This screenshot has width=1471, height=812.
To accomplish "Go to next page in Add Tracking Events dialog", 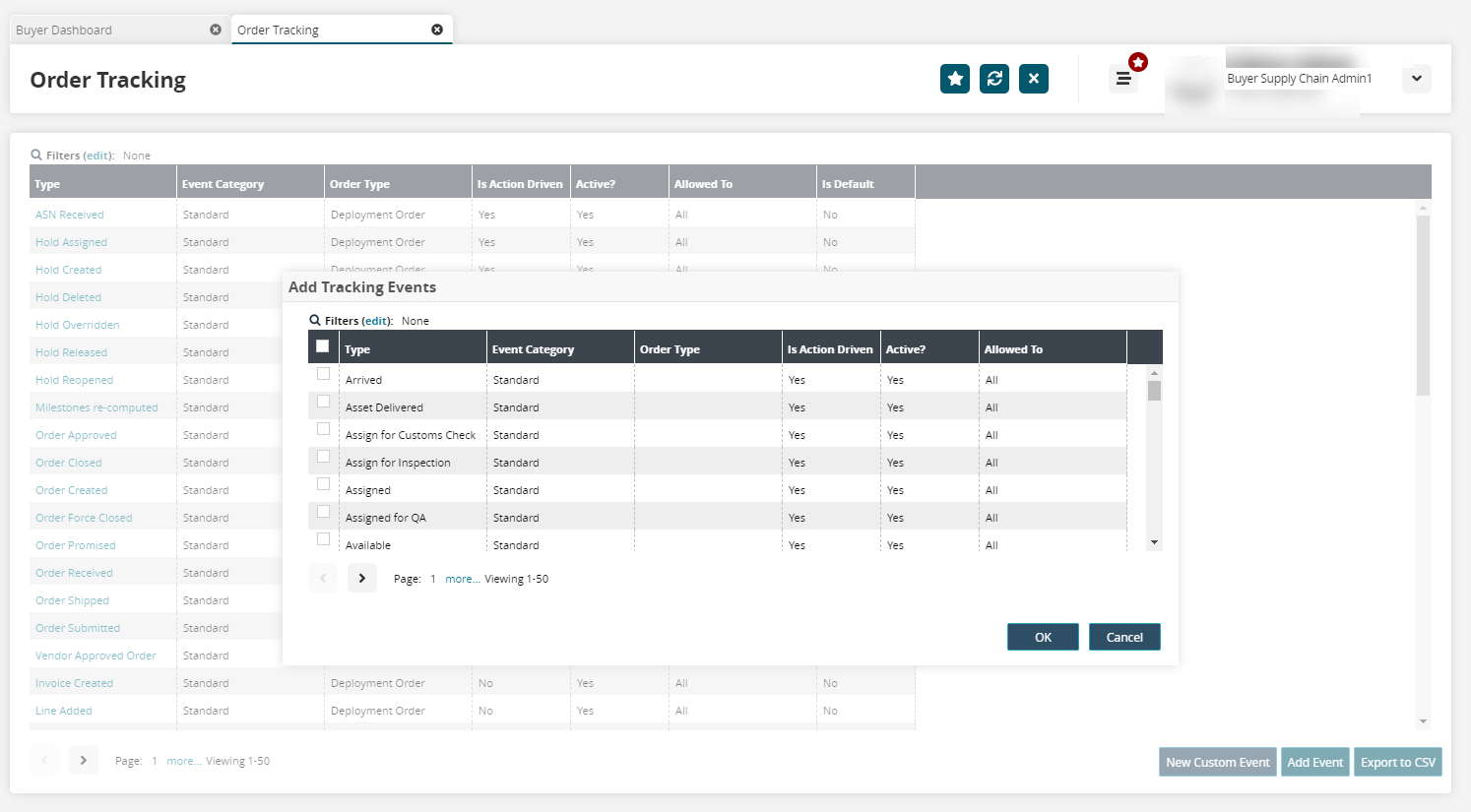I will pos(361,579).
